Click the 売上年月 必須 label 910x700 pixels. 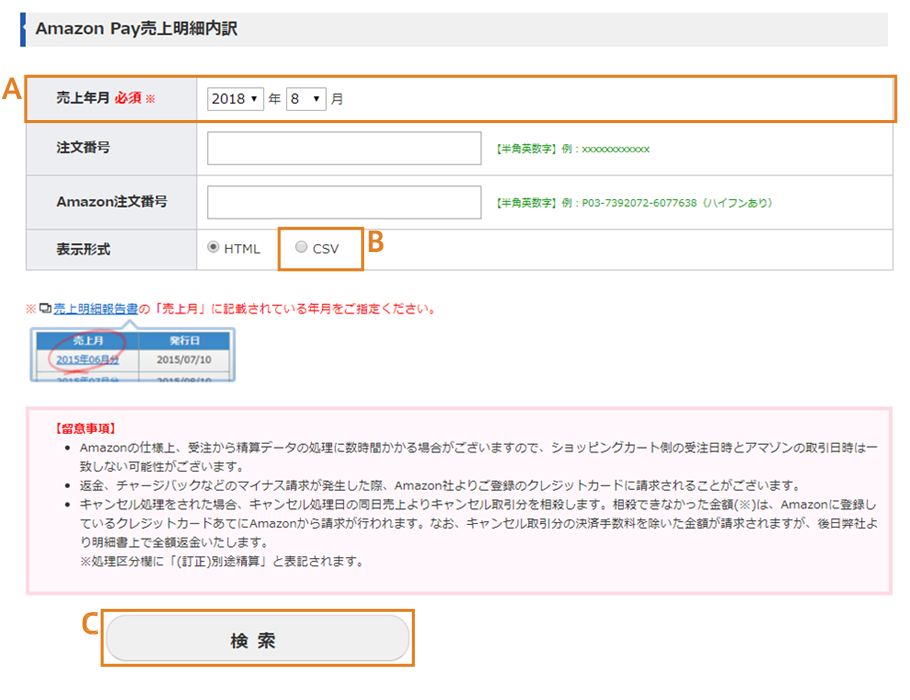(106, 98)
